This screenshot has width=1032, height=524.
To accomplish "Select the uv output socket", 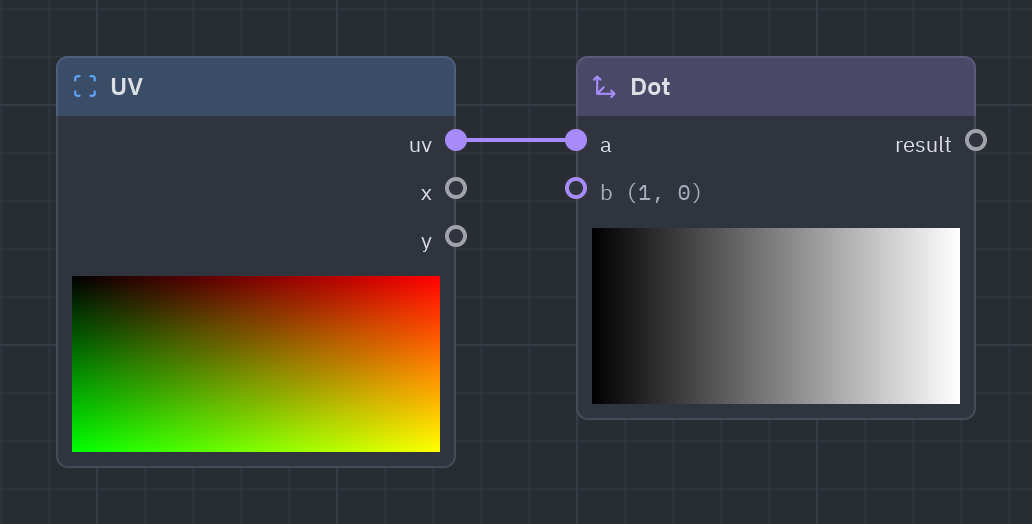I will pyautogui.click(x=456, y=140).
